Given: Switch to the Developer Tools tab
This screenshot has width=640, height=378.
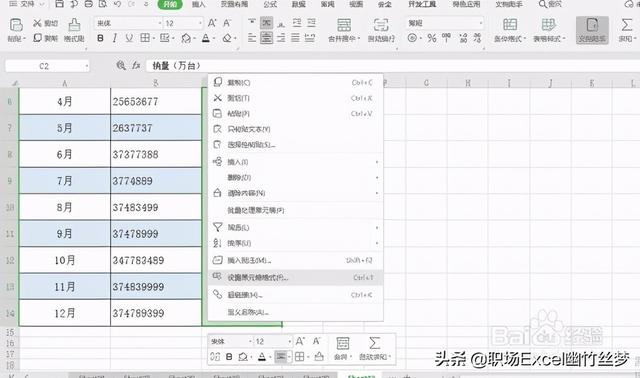Looking at the screenshot, I should click(422, 4).
